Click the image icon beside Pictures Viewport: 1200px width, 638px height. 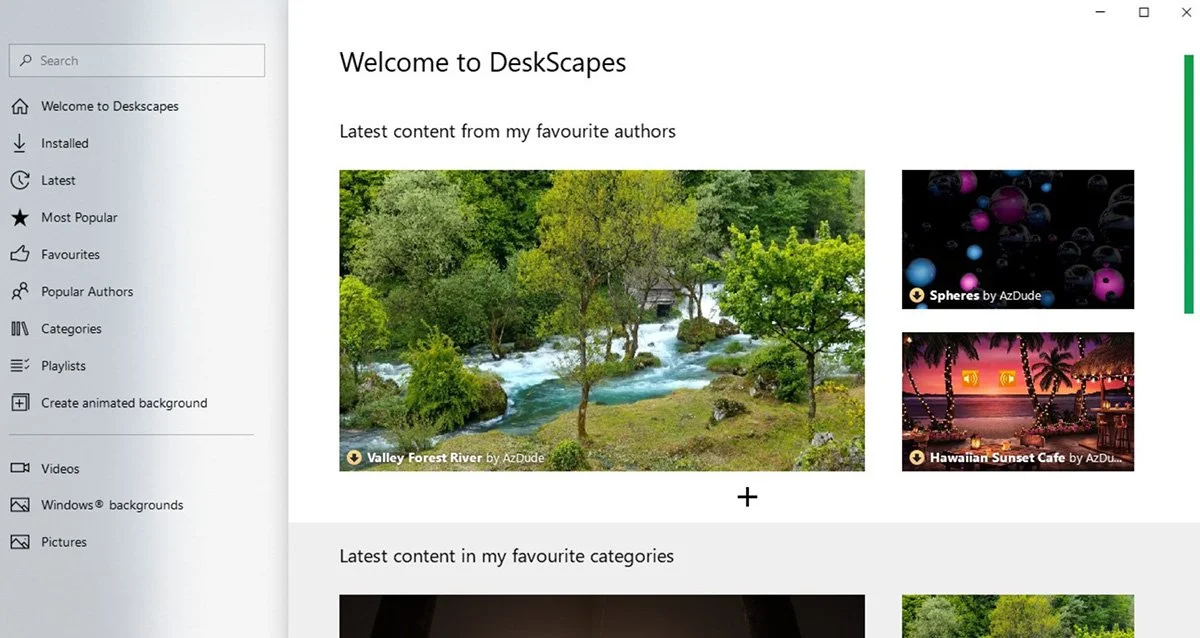(20, 542)
